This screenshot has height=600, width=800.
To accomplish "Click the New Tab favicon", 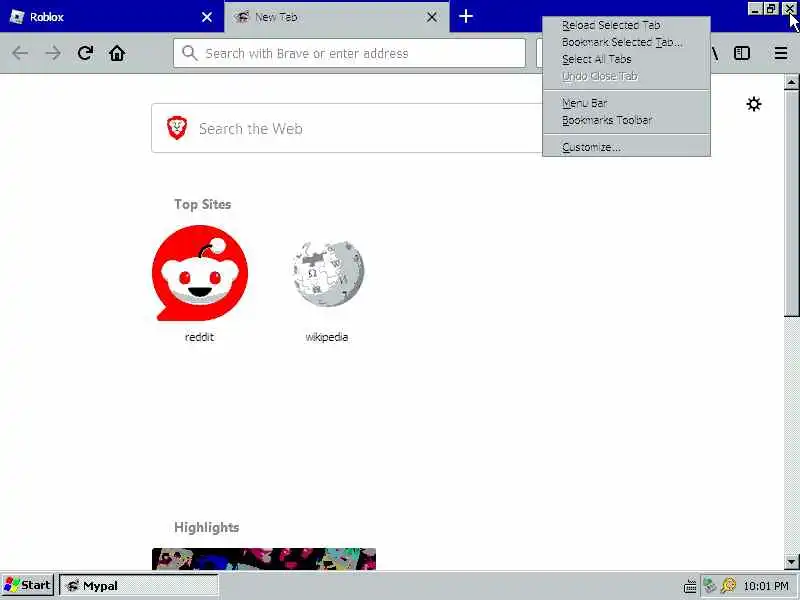I will [x=242, y=17].
